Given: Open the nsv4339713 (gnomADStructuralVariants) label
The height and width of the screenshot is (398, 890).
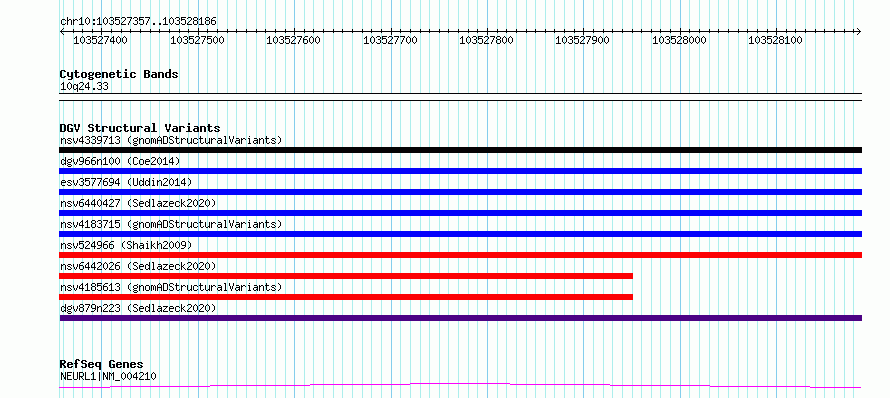Looking at the screenshot, I should [x=171, y=140].
